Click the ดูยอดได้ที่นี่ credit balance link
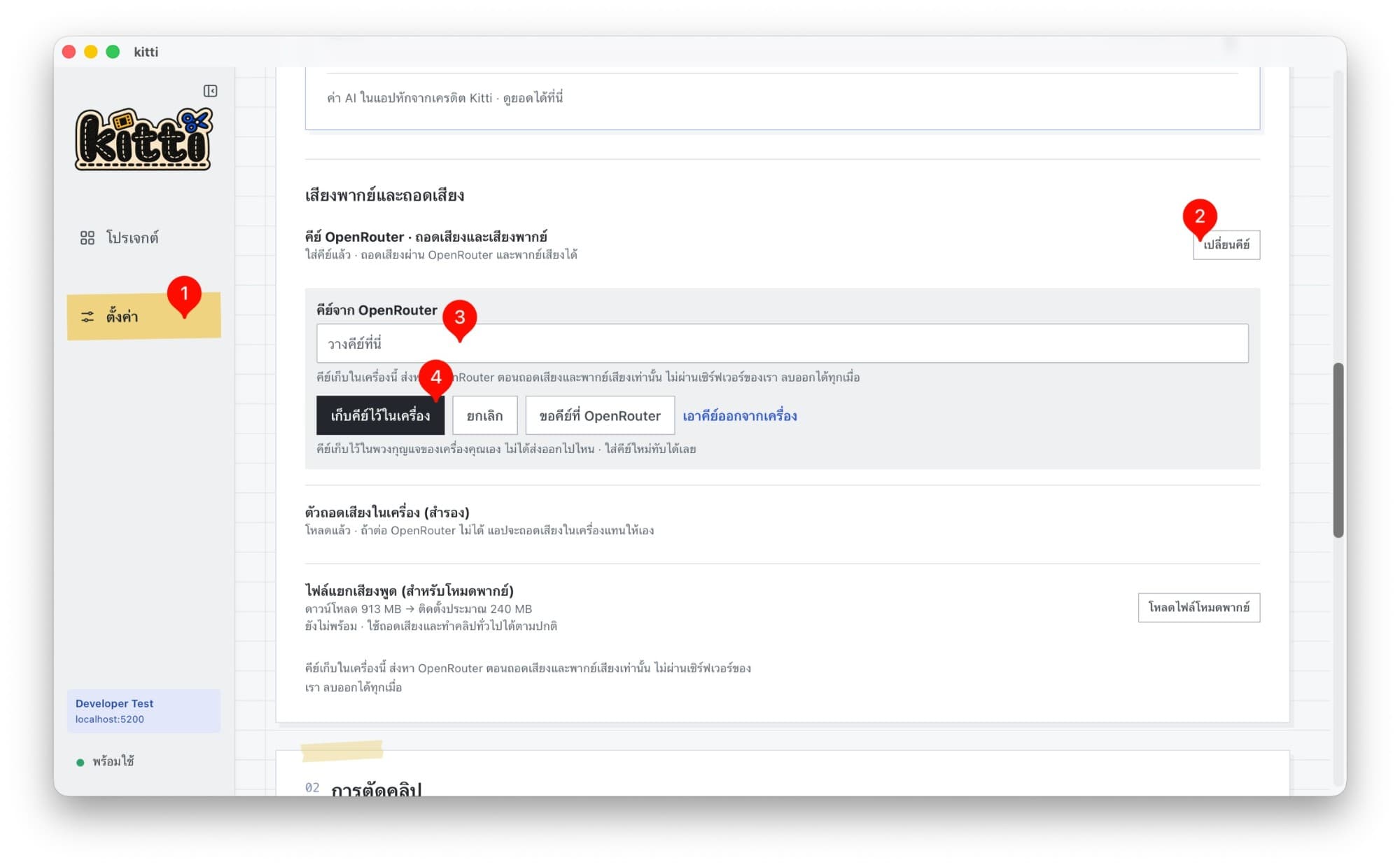Viewport: 1400px width, 867px height. point(533,98)
